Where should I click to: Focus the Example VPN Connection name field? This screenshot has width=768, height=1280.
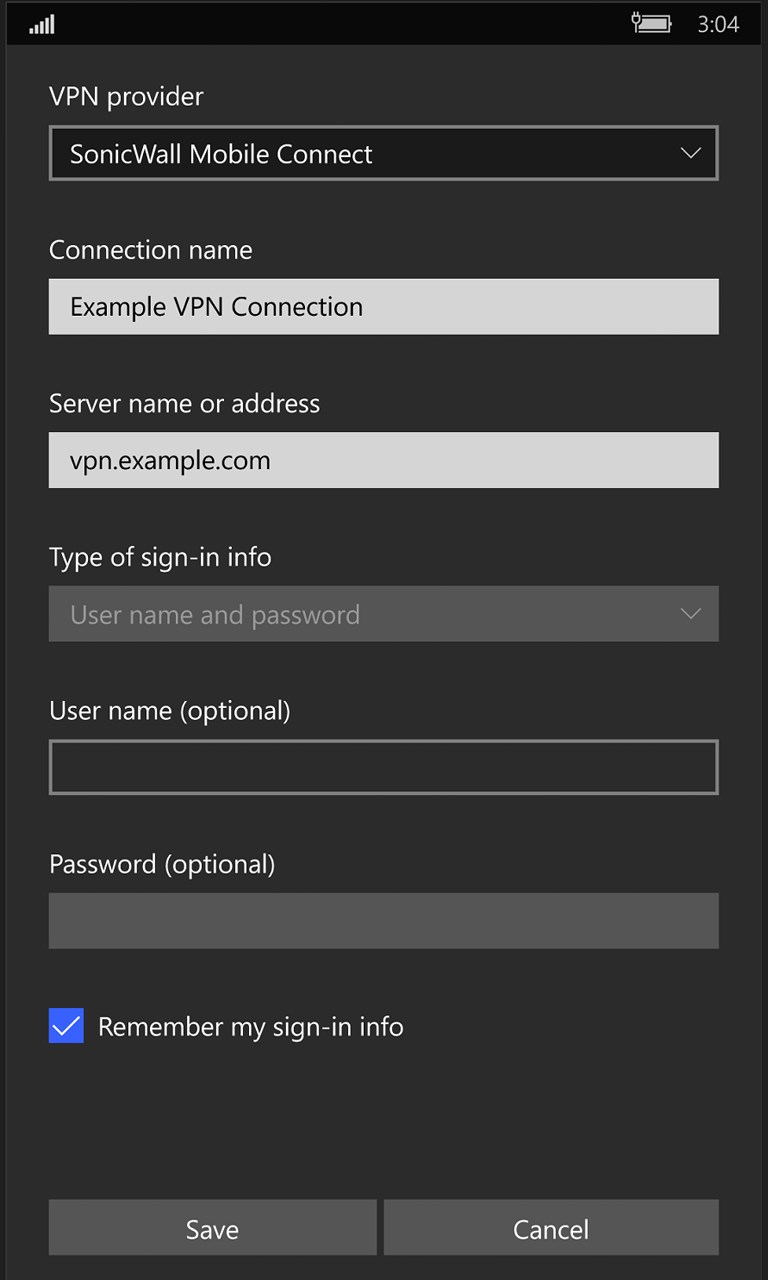pos(383,307)
